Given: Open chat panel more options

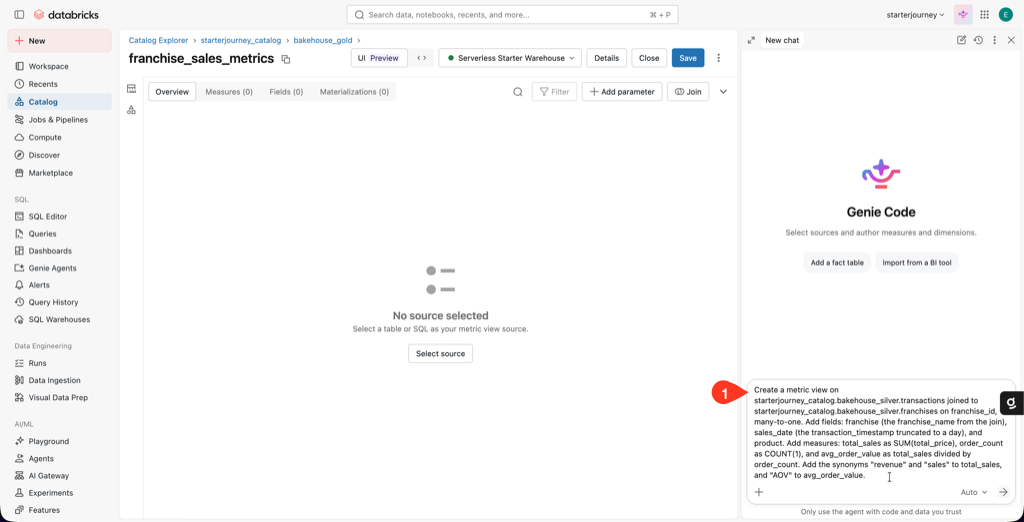Looking at the screenshot, I should tap(995, 40).
